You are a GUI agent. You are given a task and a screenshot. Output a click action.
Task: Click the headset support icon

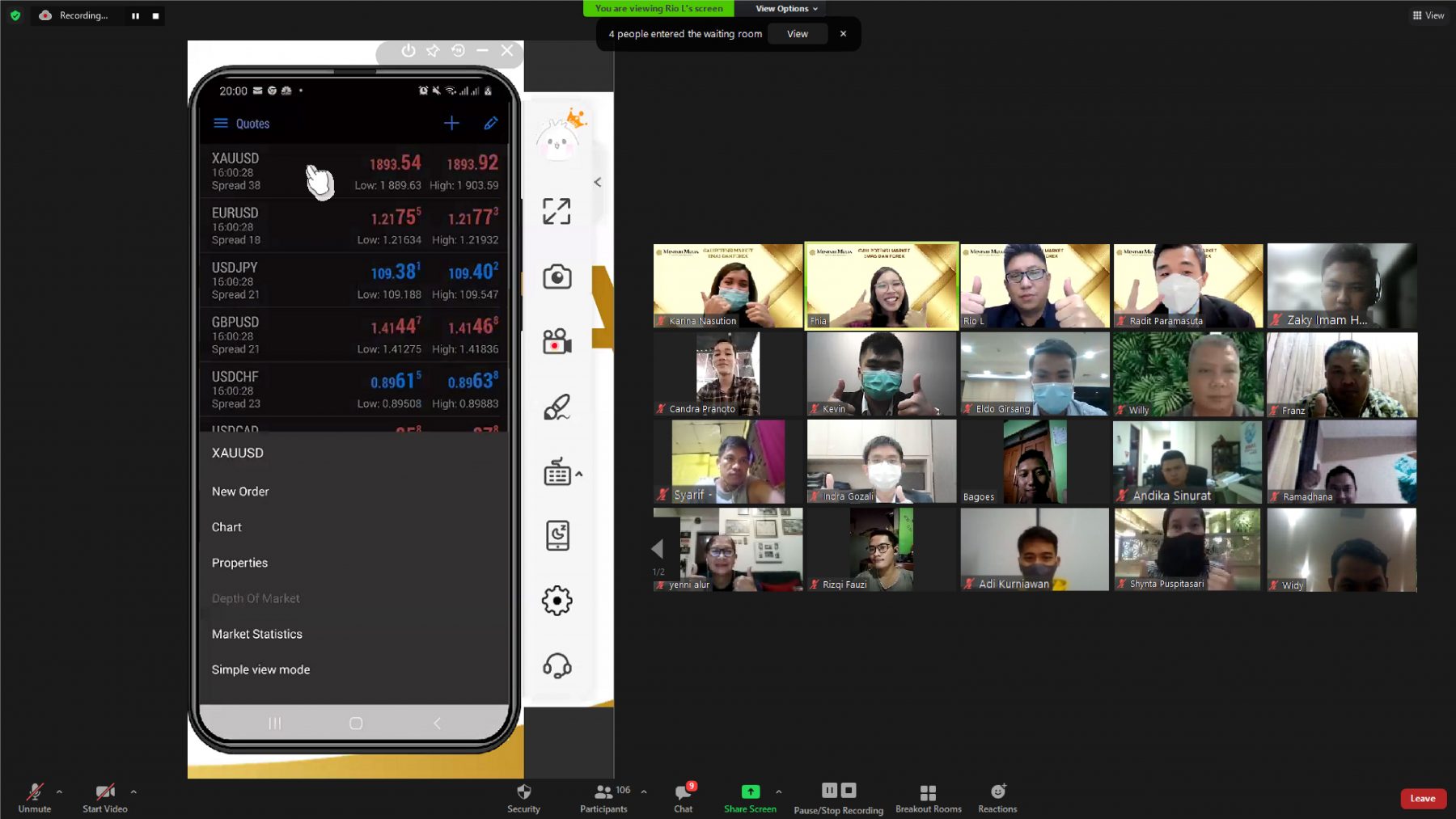[557, 665]
